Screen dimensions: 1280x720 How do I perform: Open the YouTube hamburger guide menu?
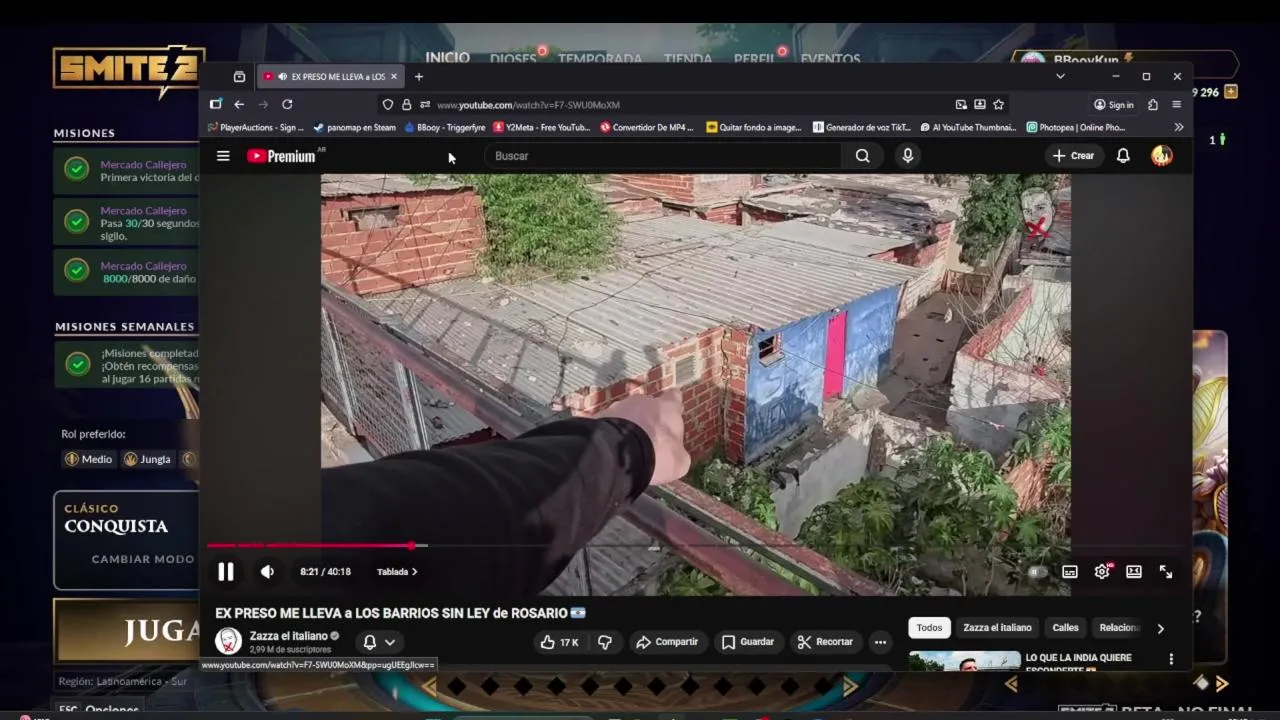[223, 156]
